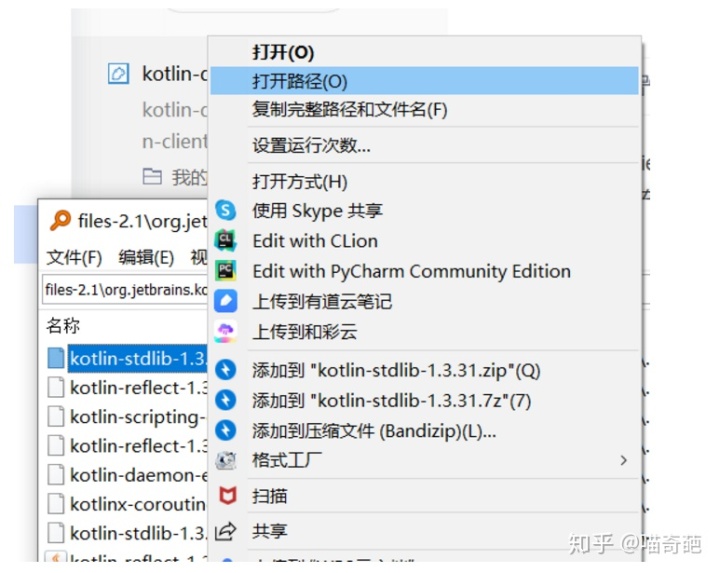Select 复制完整路径和文件名(F)
720x573 pixels.
pos(424,110)
